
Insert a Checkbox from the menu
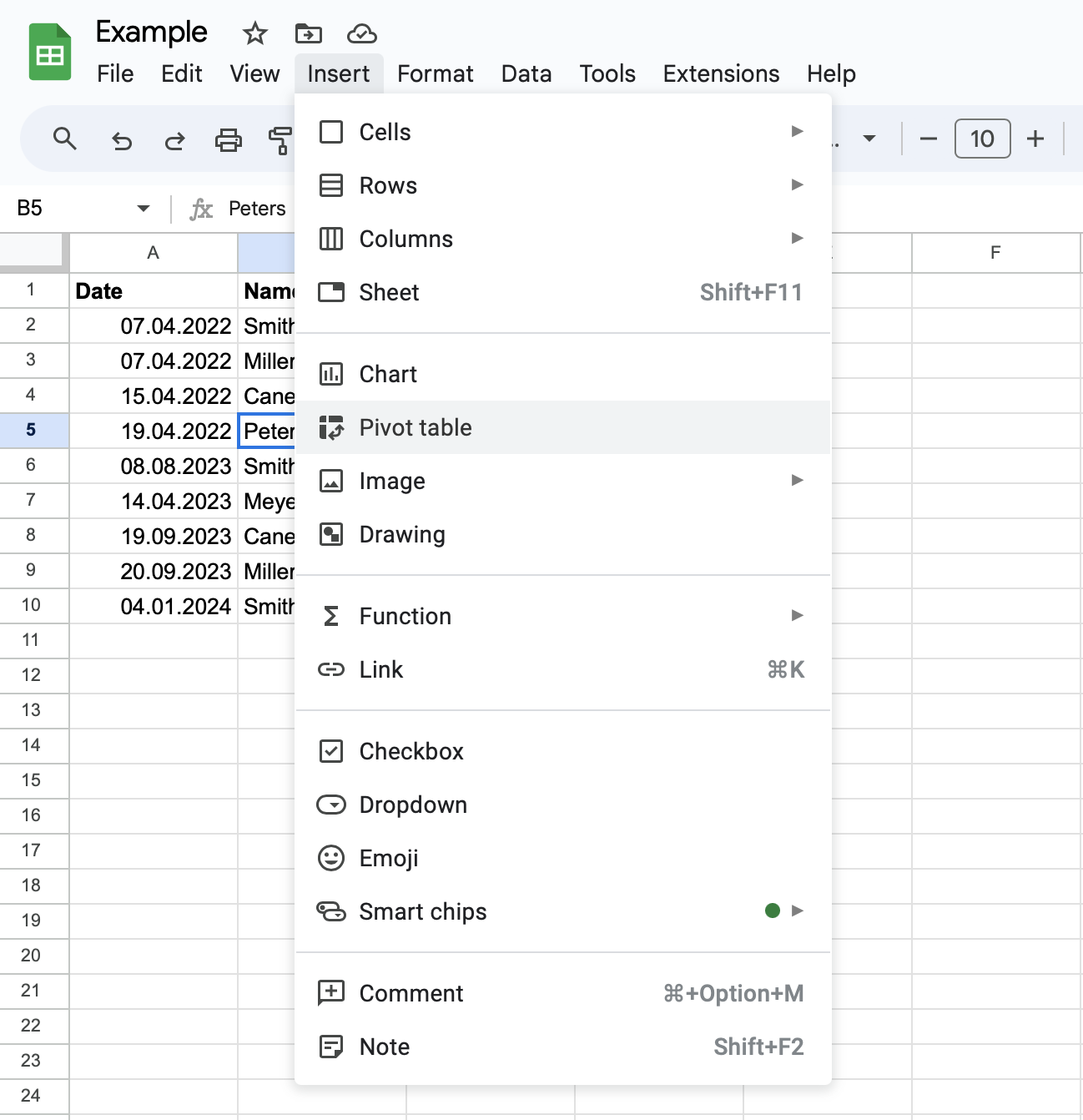tap(563, 751)
